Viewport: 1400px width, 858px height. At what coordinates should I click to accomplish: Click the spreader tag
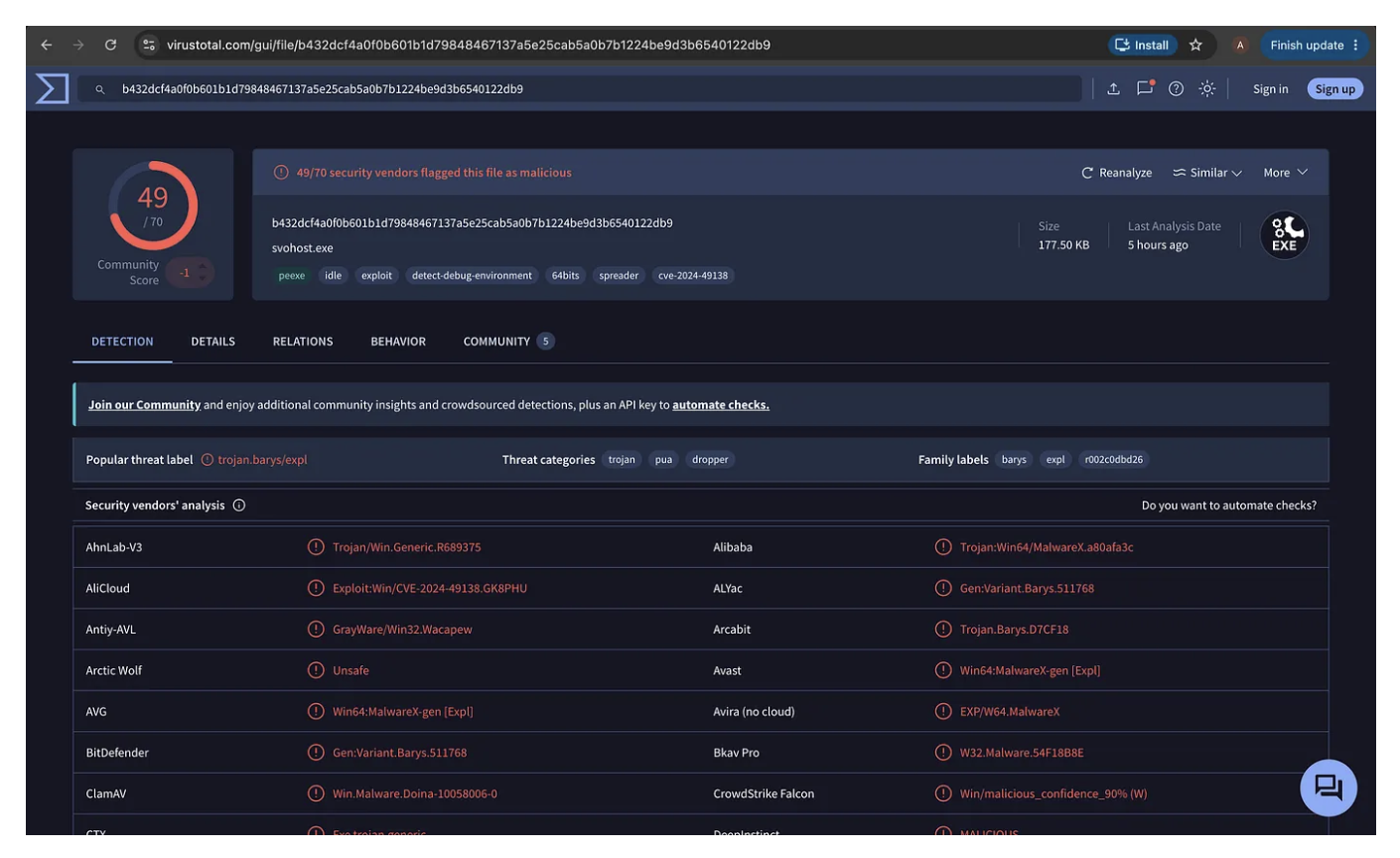click(x=619, y=276)
